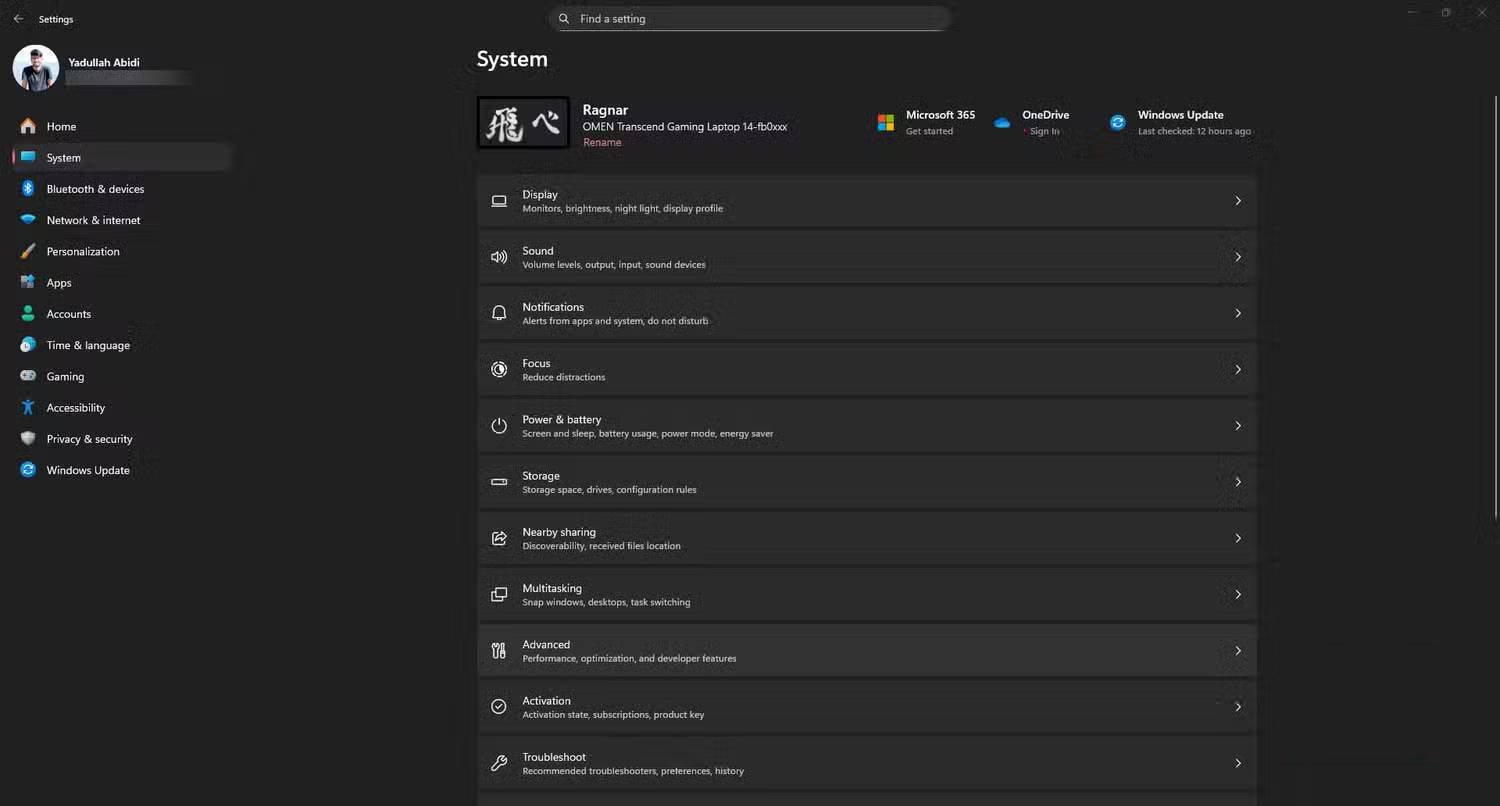Open the Accounts section
The width and height of the screenshot is (1500, 806).
tap(121, 314)
